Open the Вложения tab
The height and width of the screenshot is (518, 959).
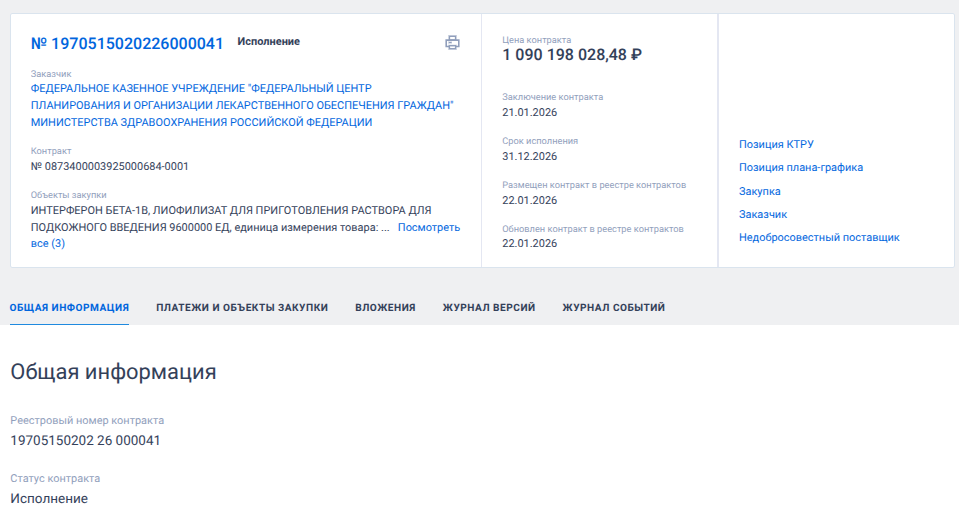coord(385,307)
